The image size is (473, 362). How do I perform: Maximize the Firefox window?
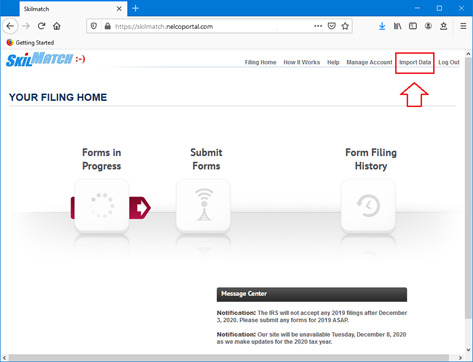439,8
